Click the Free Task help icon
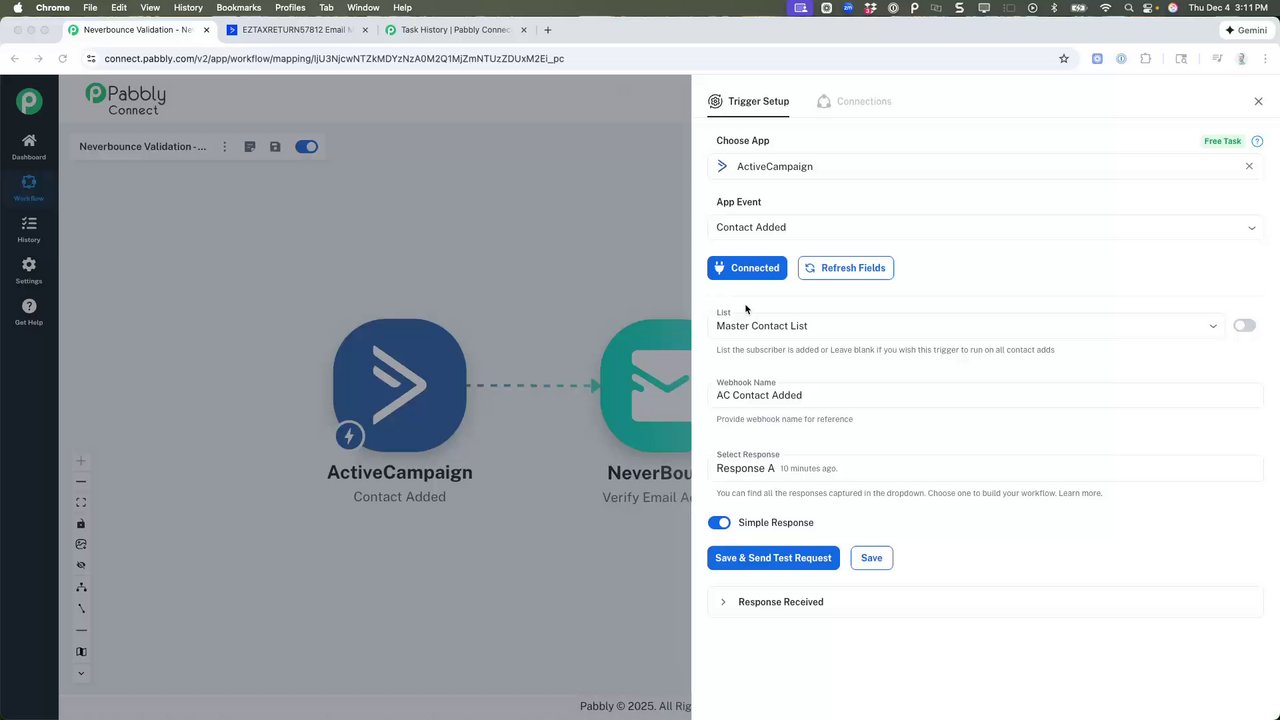This screenshot has height=720, width=1280. (x=1257, y=141)
